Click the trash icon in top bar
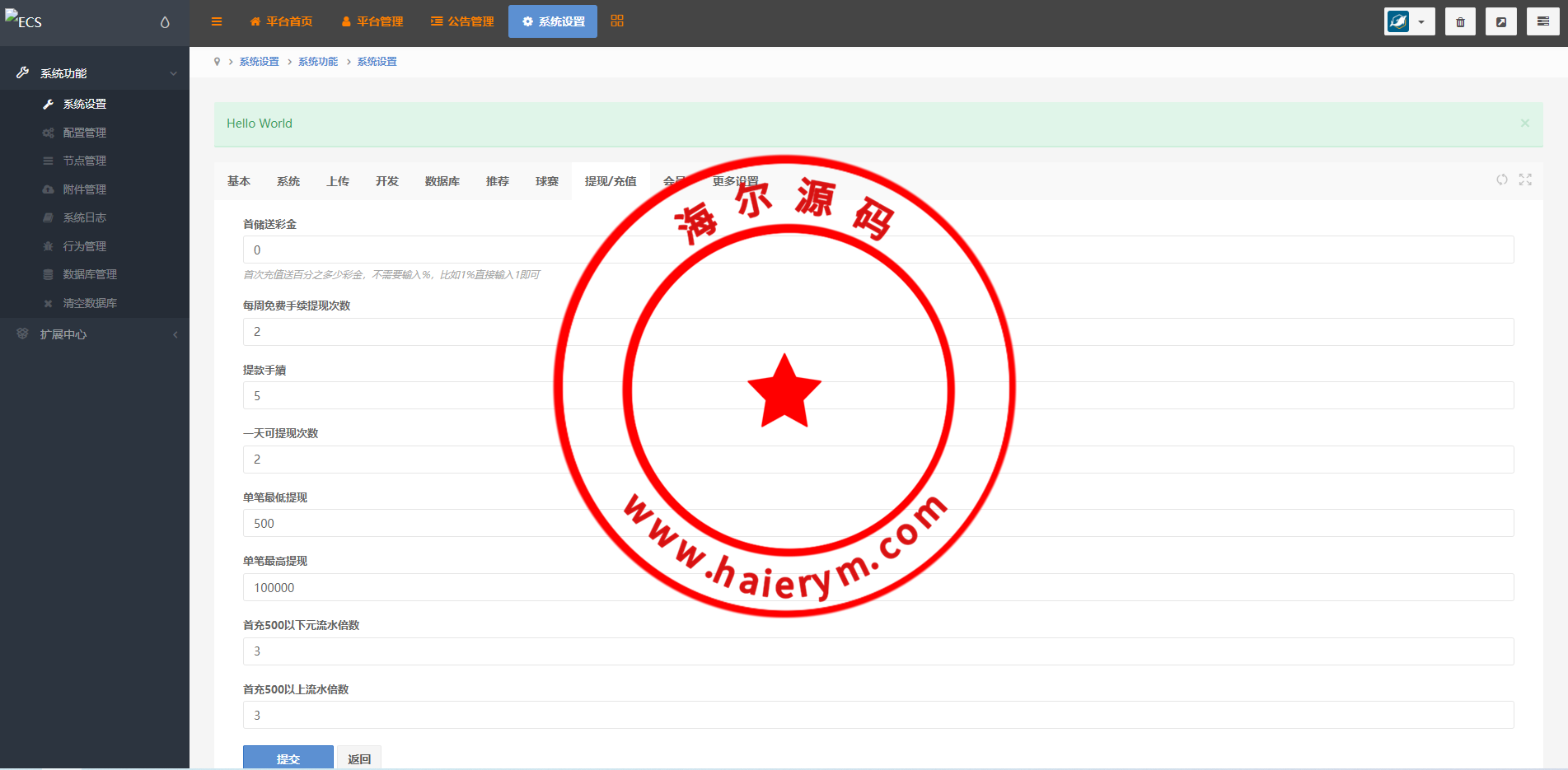 point(1460,22)
